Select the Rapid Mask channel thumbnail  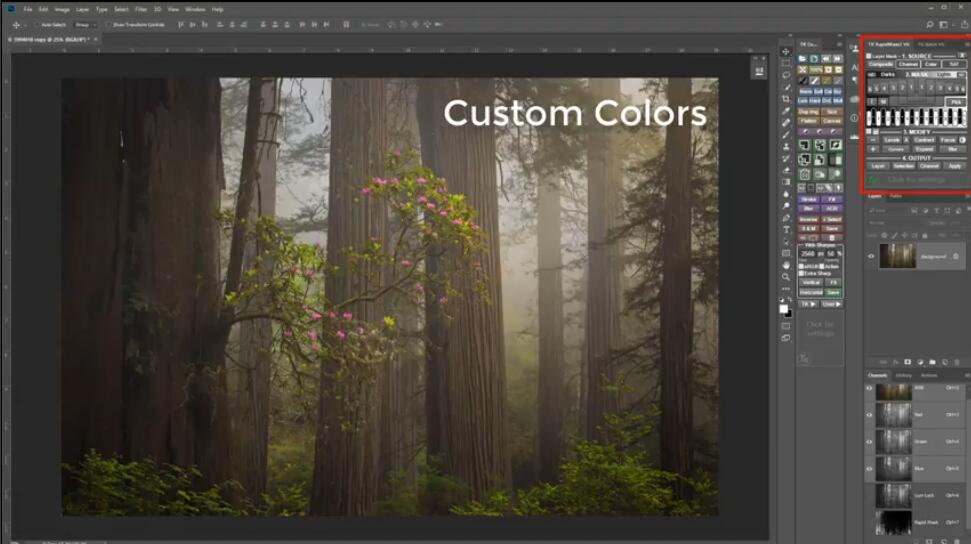[x=893, y=522]
